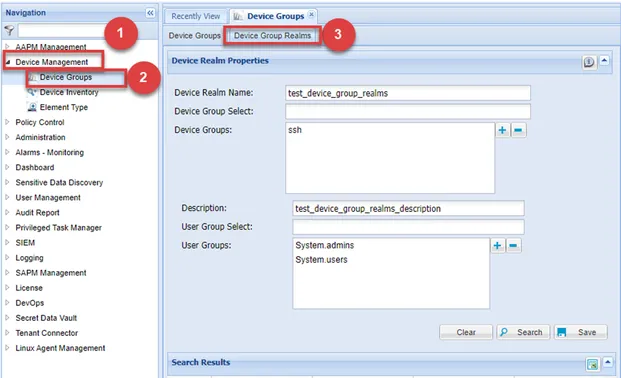Click the Clear button
Screen dimensions: 621x378
tap(466, 332)
